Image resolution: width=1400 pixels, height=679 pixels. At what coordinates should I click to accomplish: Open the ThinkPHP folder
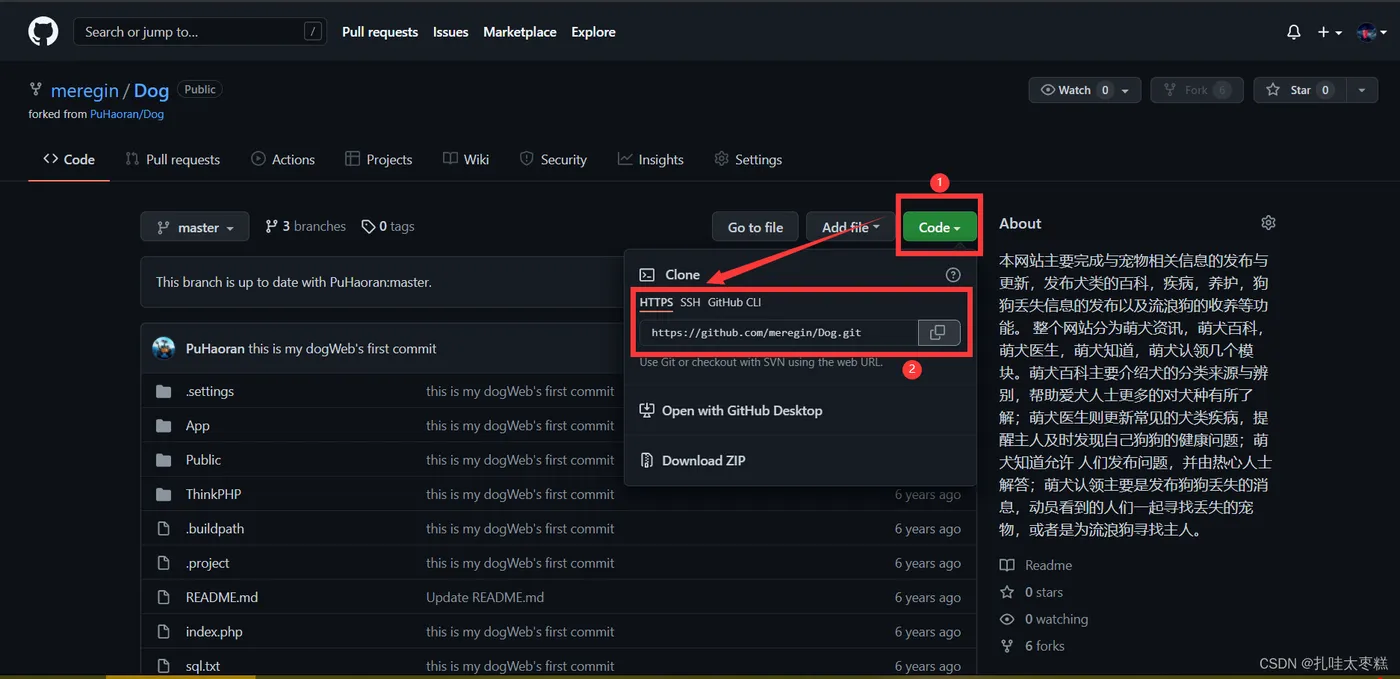pos(213,495)
